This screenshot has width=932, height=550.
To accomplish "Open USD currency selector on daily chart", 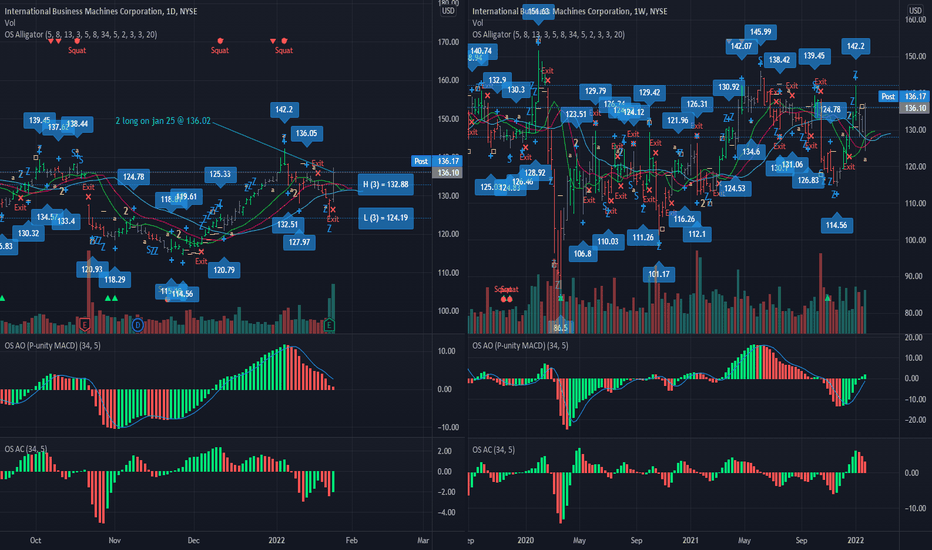I will pos(448,11).
